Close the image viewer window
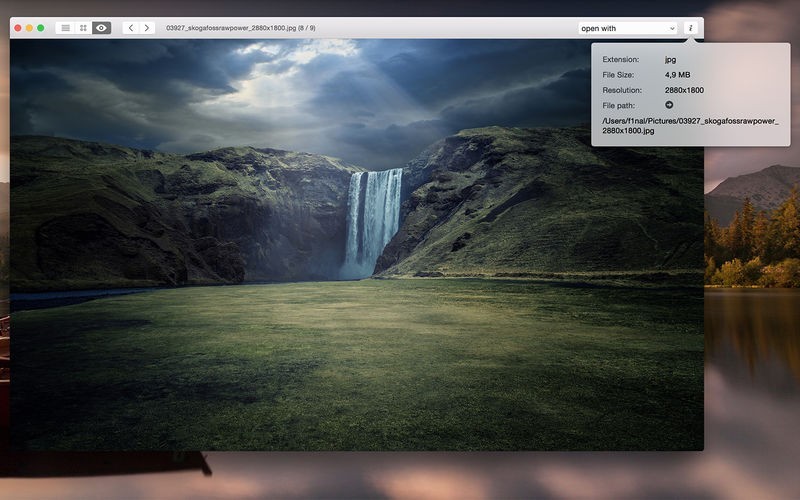The image size is (800, 500). 18,28
